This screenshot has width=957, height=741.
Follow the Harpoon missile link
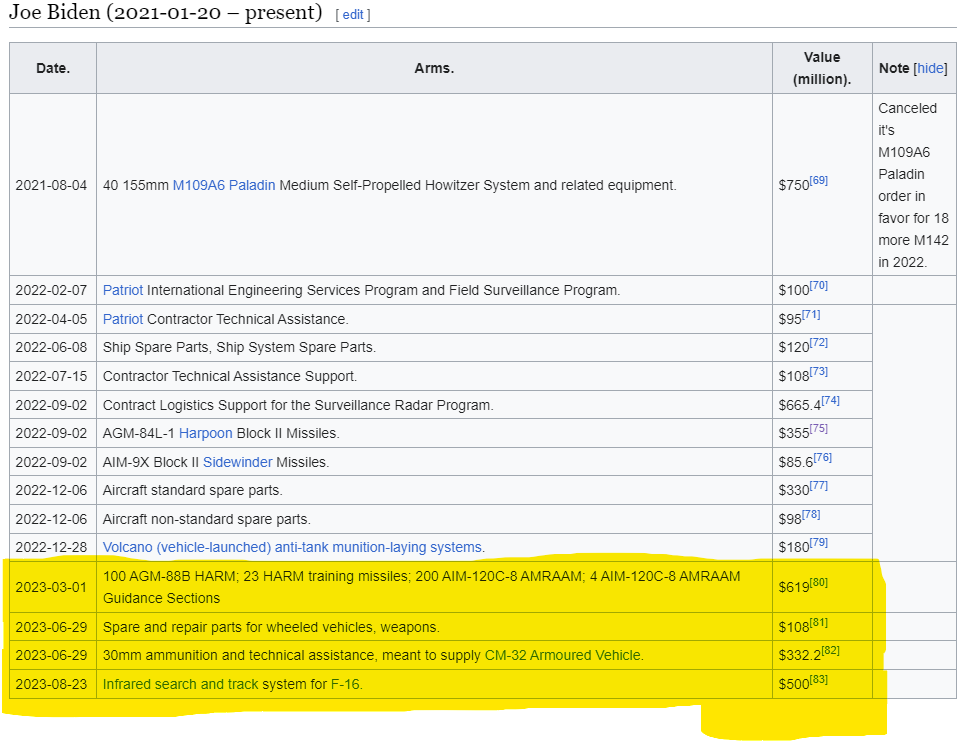coord(206,433)
